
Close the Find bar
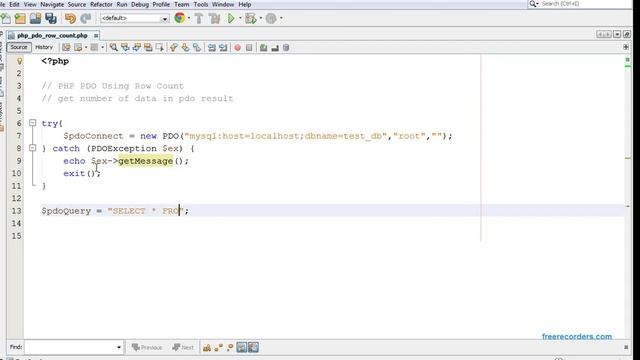[x=626, y=347]
